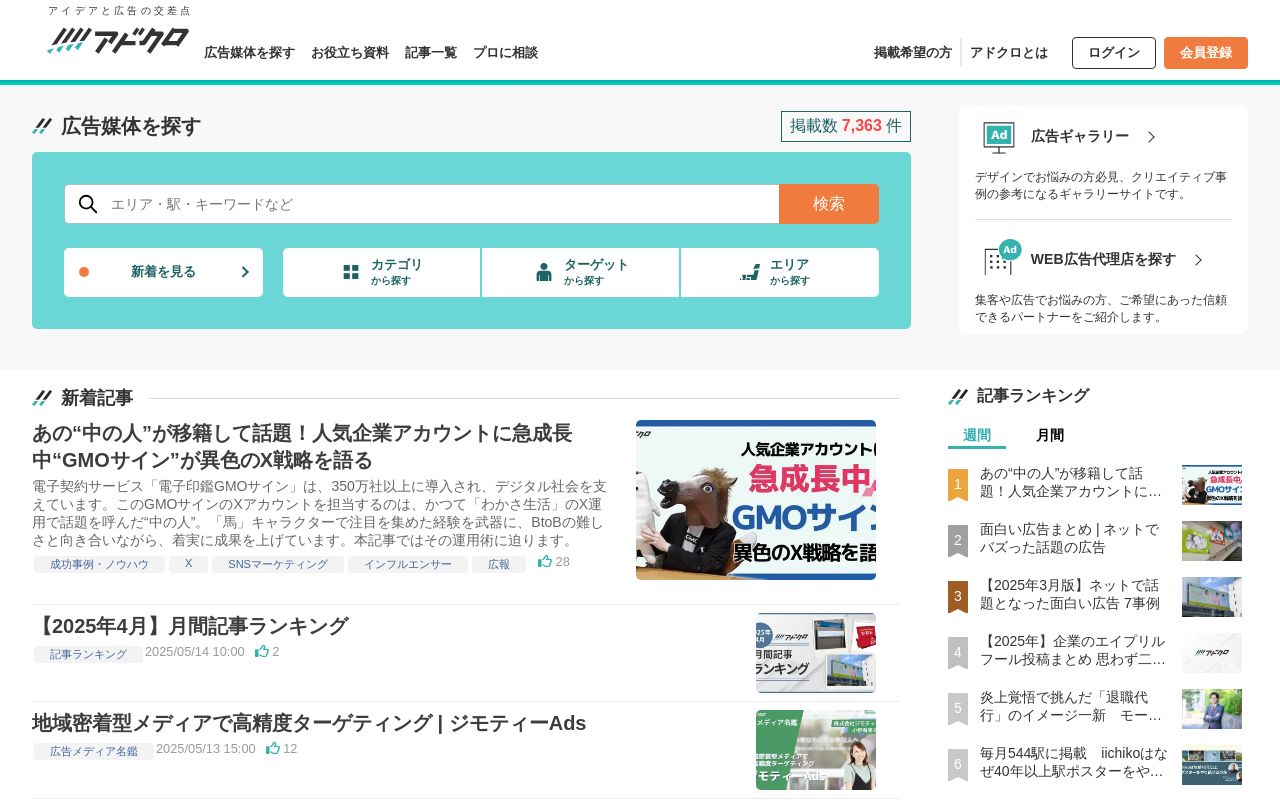Click thumbnail of rank 1 ranking article
Viewport: 1280px width, 800px height.
(x=1212, y=485)
